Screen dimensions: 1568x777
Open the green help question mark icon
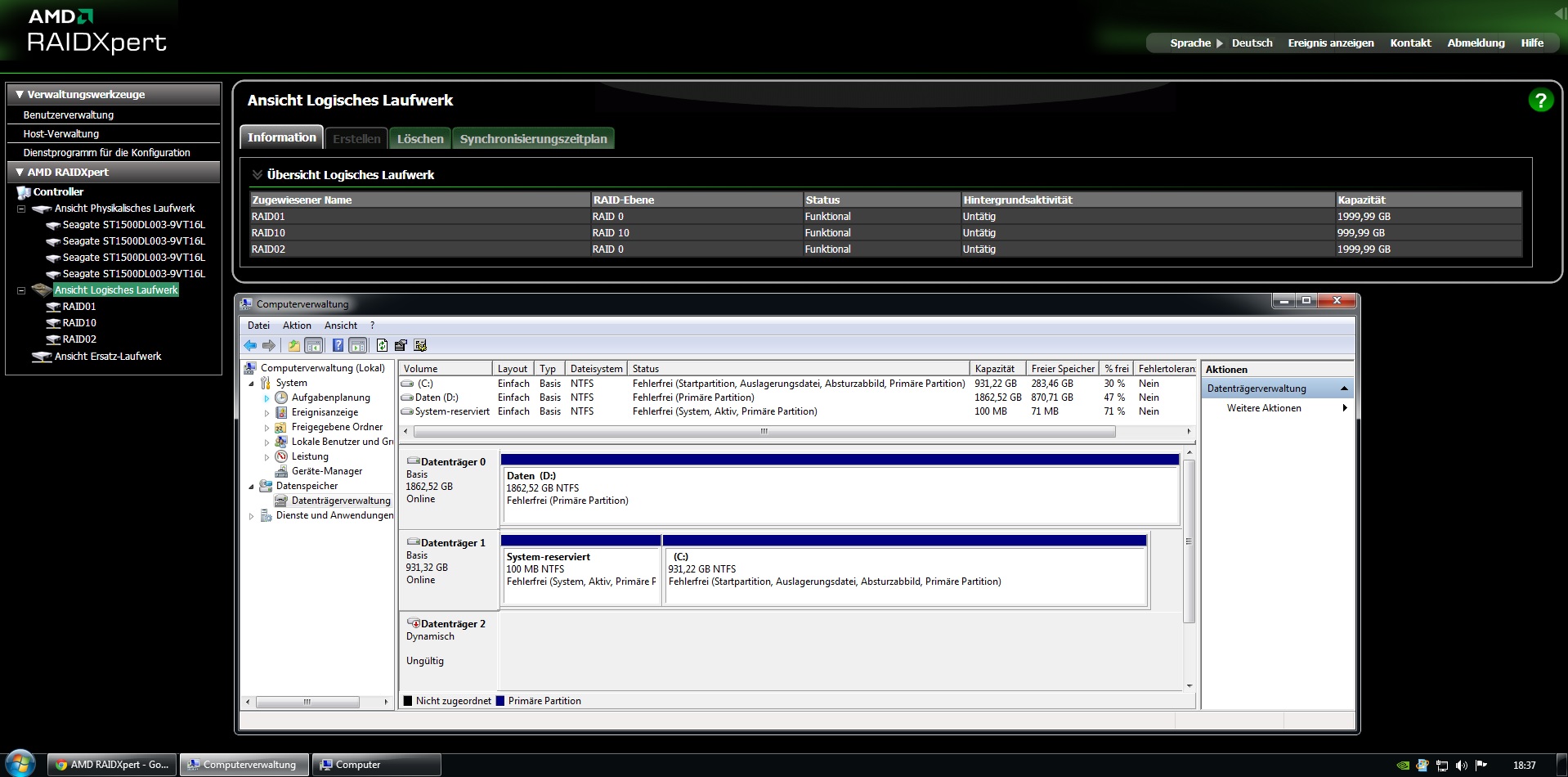[x=1540, y=100]
